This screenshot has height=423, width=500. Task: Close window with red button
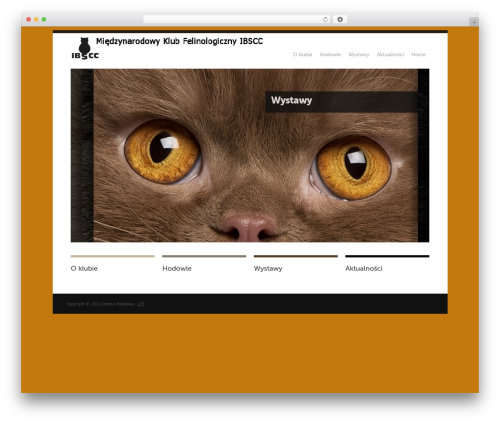(29, 19)
